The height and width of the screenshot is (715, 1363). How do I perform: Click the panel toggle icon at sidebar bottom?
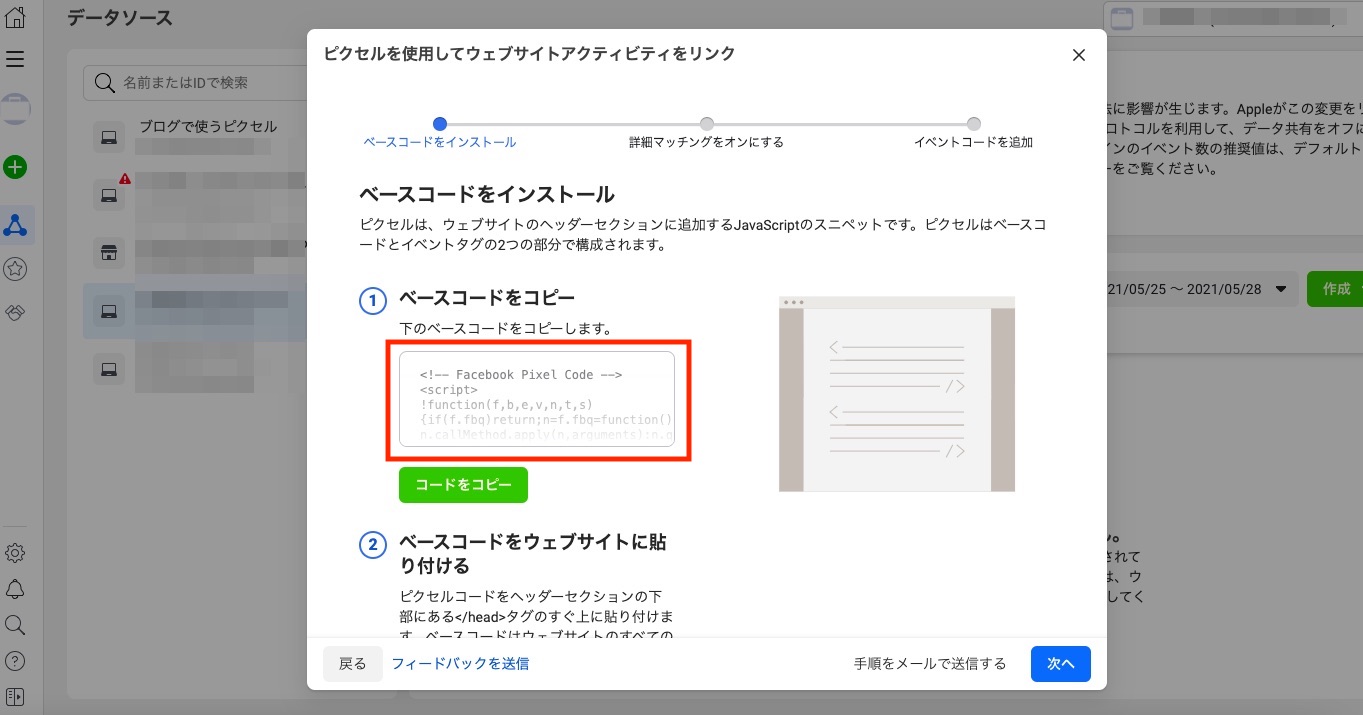pos(15,696)
